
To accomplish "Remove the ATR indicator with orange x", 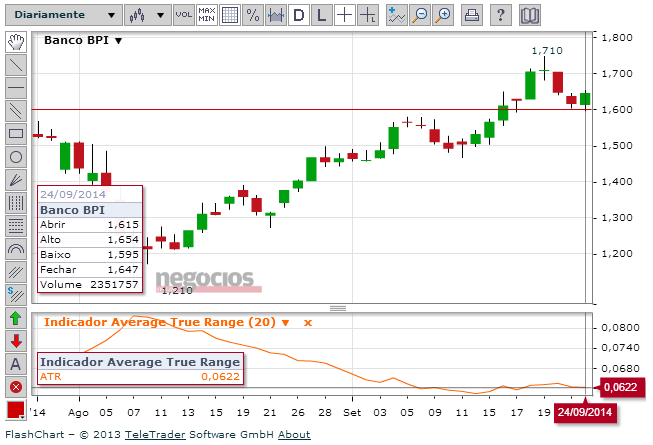I will point(308,323).
